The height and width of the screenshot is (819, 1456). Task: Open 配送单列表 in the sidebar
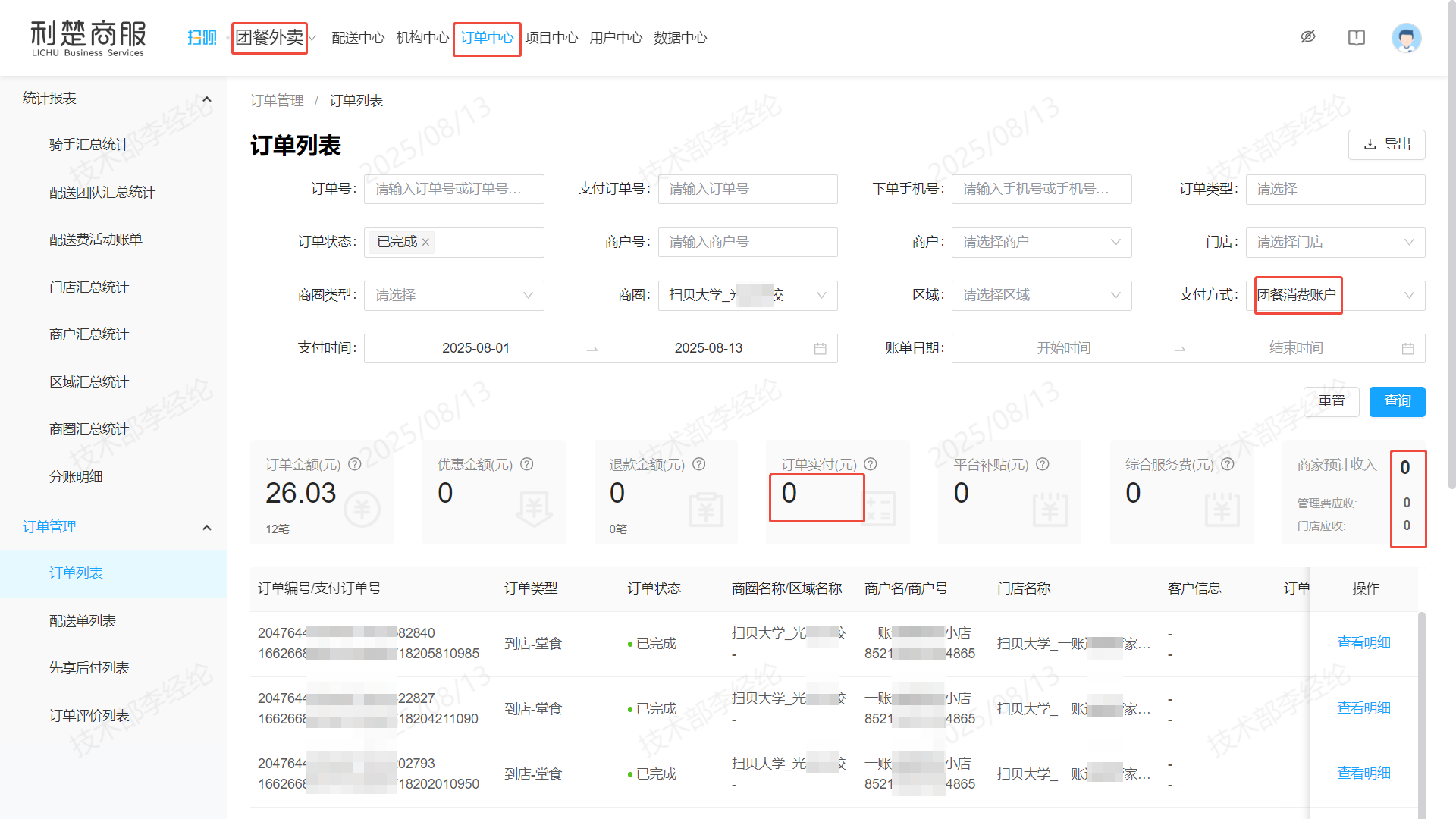click(83, 621)
